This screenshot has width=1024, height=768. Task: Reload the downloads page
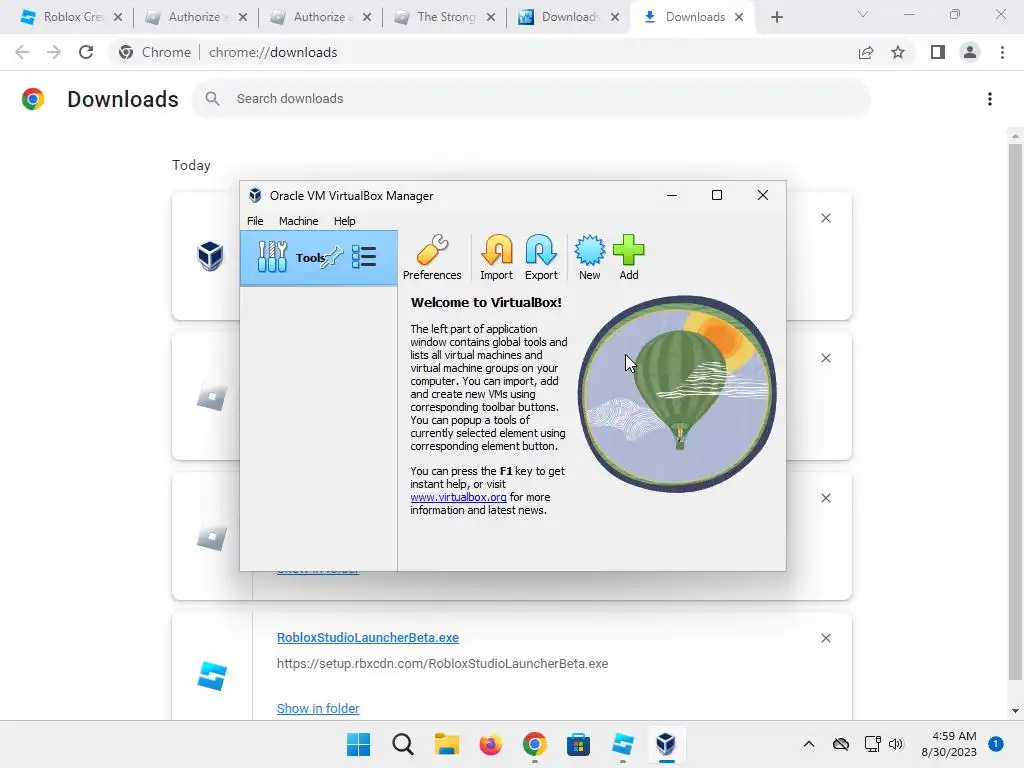tap(86, 52)
